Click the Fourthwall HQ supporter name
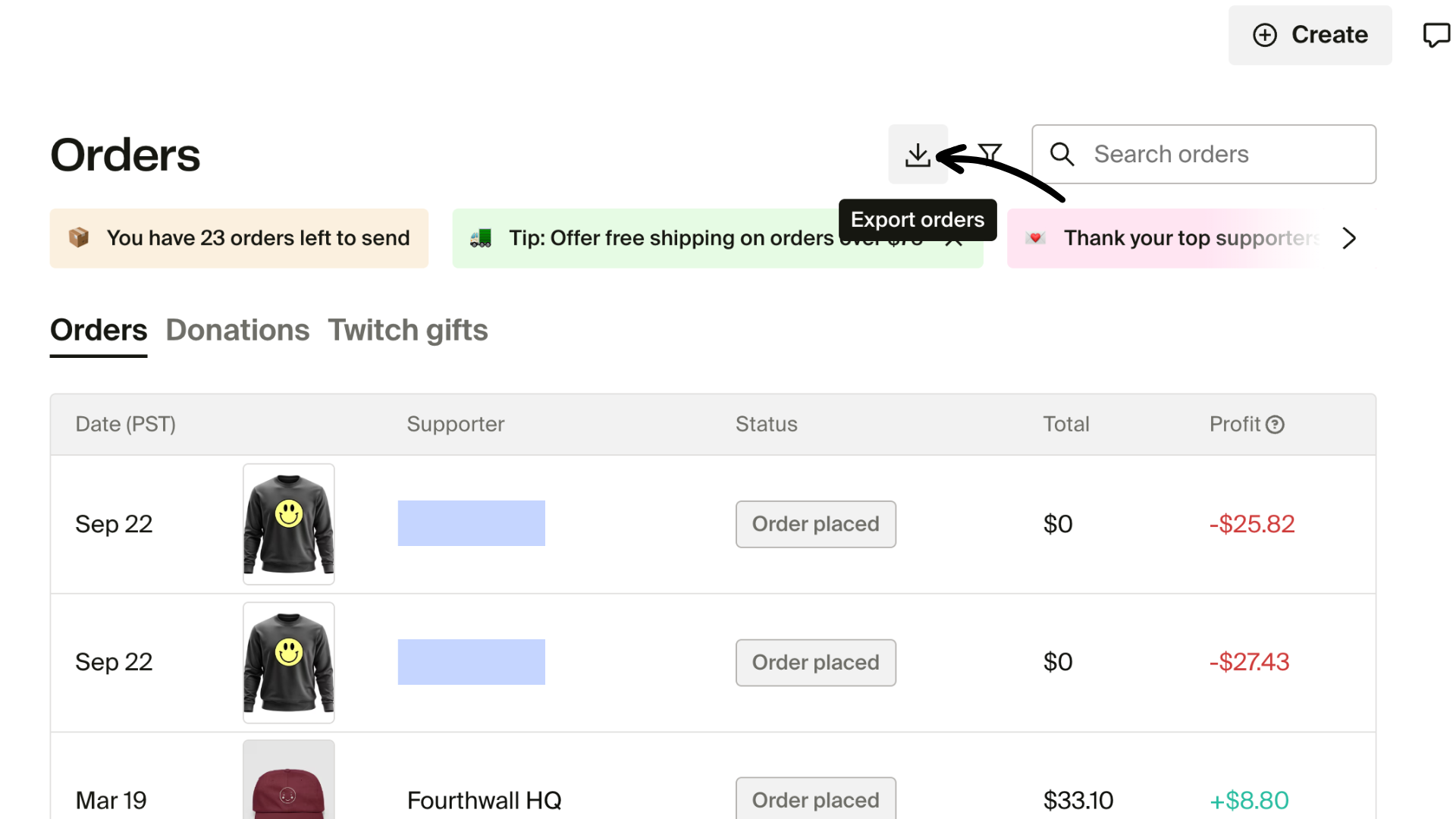This screenshot has height=819, width=1456. coord(485,800)
